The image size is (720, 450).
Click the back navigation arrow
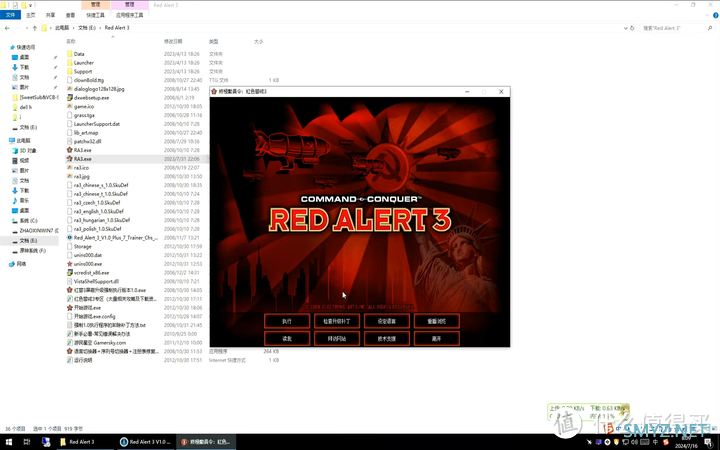point(7,28)
